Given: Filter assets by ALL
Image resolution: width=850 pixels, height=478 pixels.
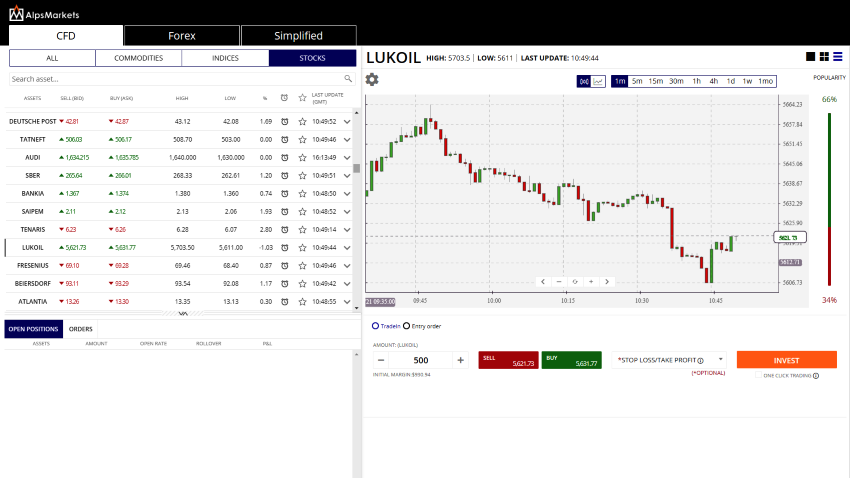Looking at the screenshot, I should [52, 58].
